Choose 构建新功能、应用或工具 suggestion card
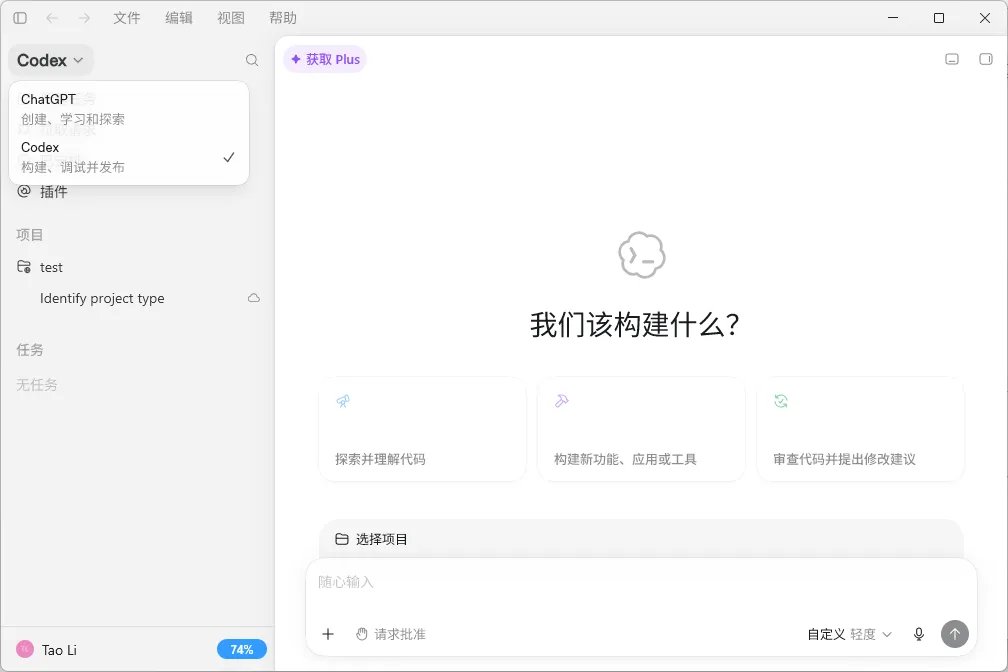This screenshot has height=672, width=1008. tap(641, 429)
